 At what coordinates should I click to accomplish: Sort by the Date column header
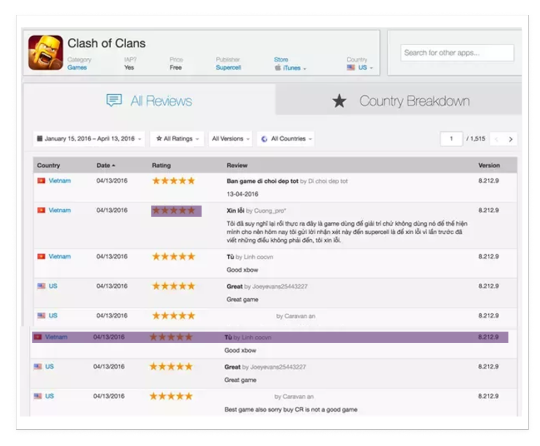click(x=103, y=165)
